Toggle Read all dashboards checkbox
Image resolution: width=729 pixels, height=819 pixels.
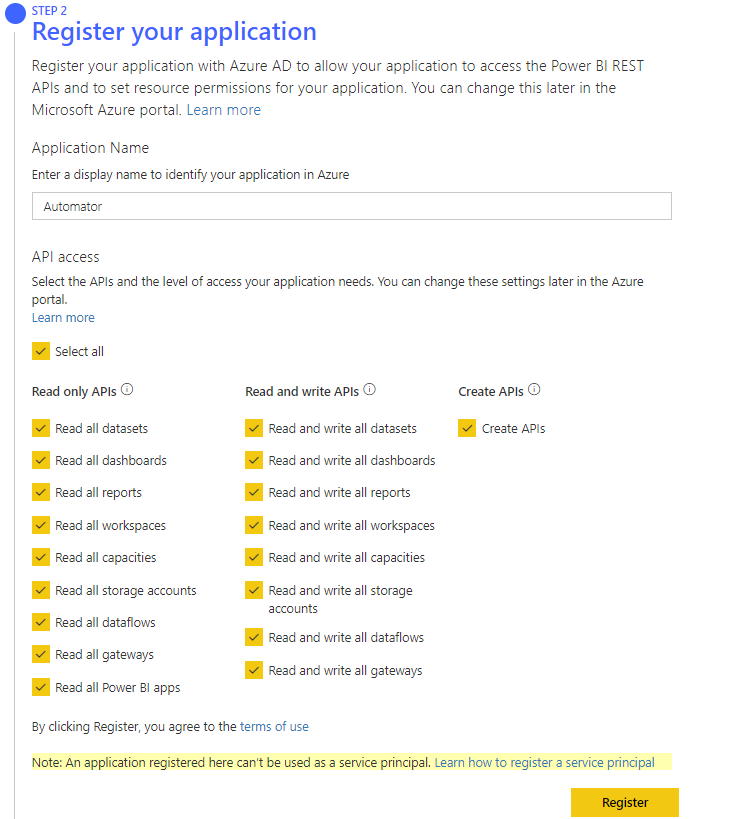tap(41, 461)
